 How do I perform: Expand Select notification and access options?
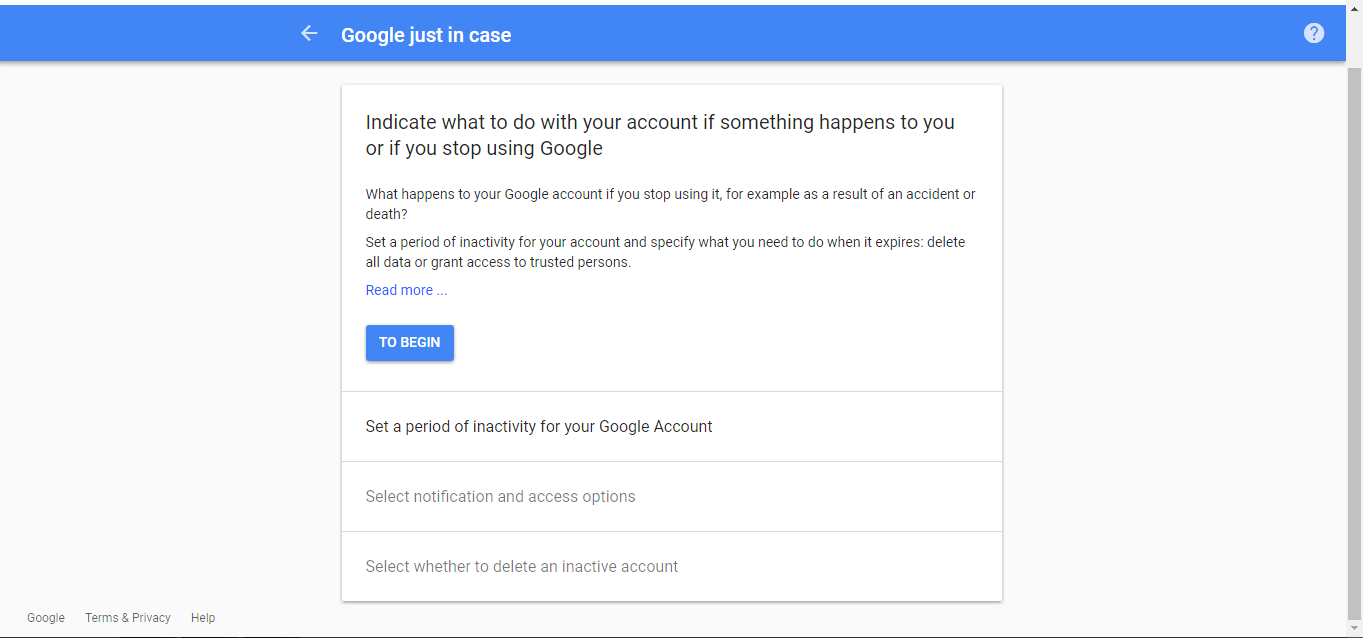672,496
